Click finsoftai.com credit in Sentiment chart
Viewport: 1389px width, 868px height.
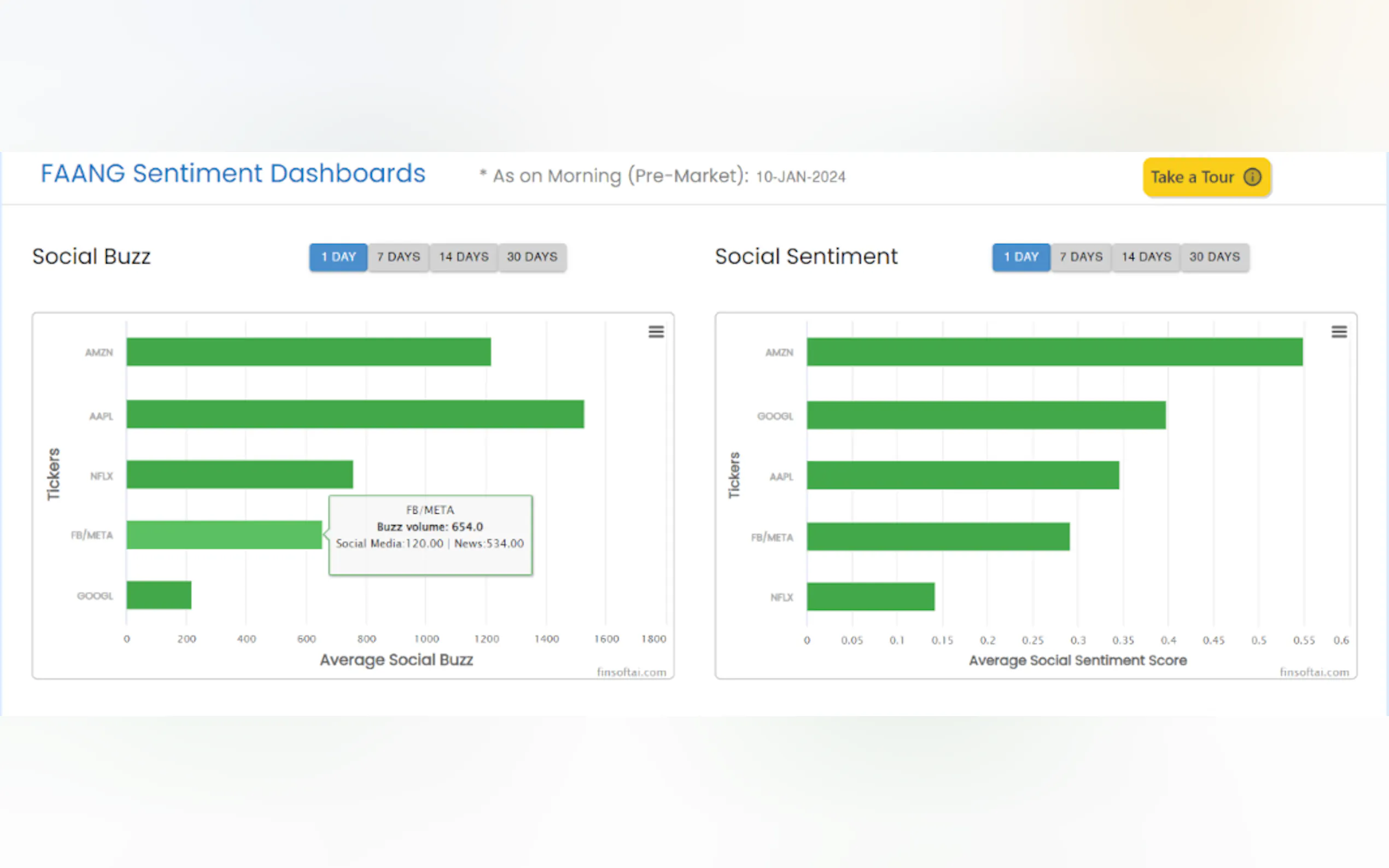click(1314, 672)
